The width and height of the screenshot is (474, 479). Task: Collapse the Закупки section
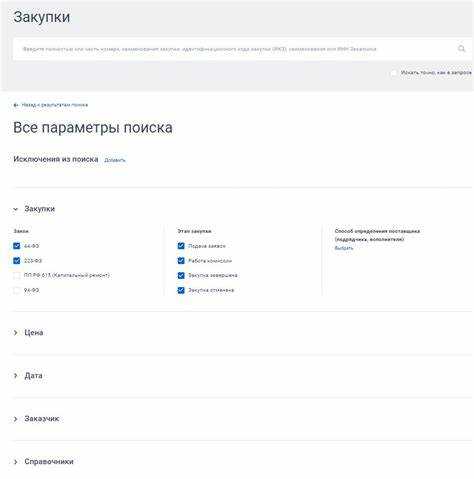click(x=15, y=209)
